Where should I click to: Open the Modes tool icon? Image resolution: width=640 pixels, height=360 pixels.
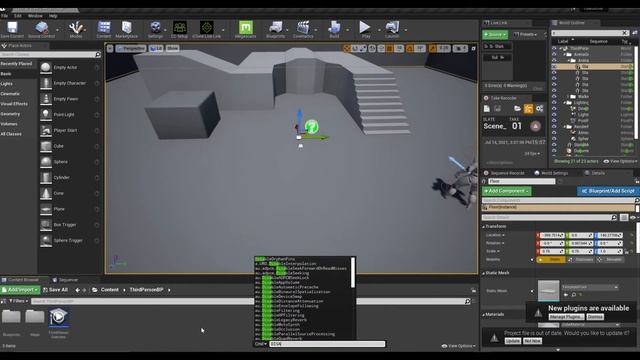[76, 29]
